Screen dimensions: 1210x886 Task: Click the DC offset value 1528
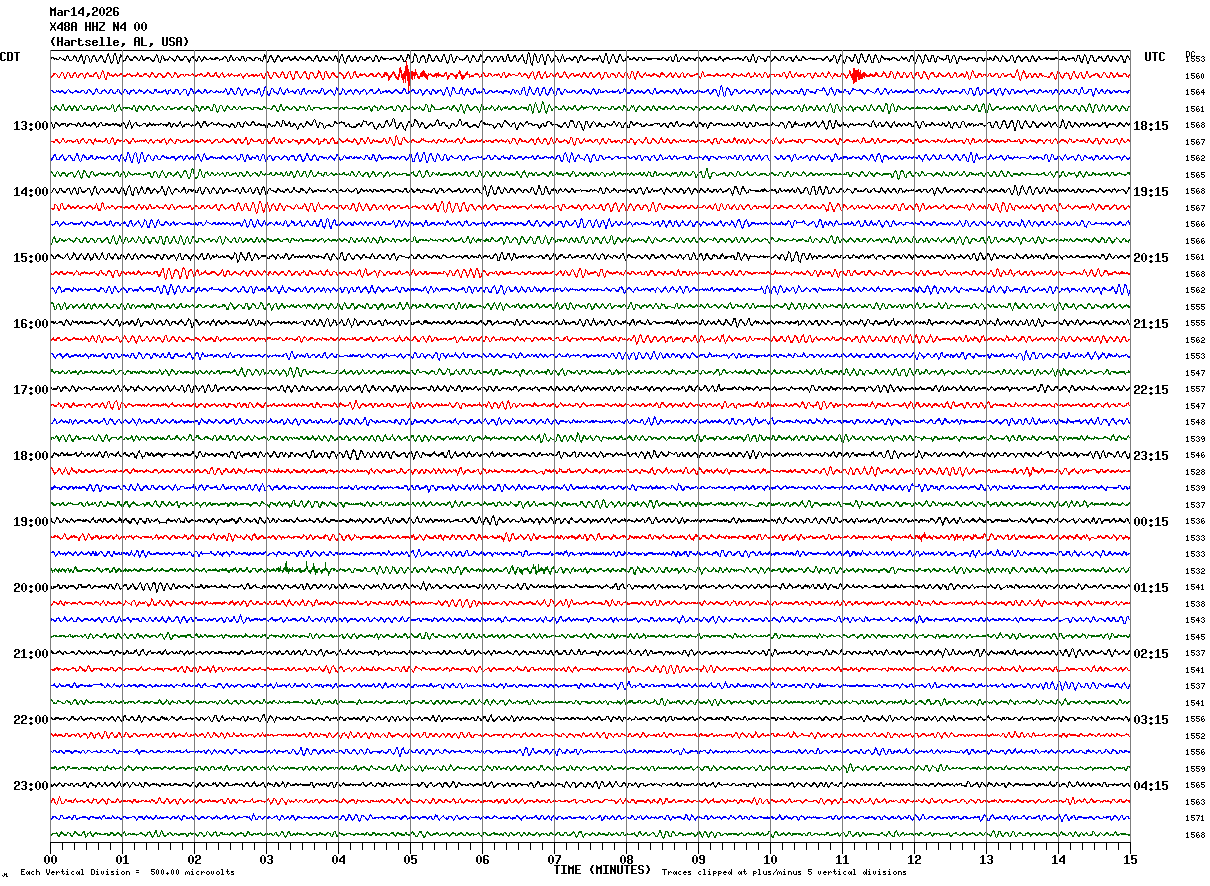[1194, 472]
